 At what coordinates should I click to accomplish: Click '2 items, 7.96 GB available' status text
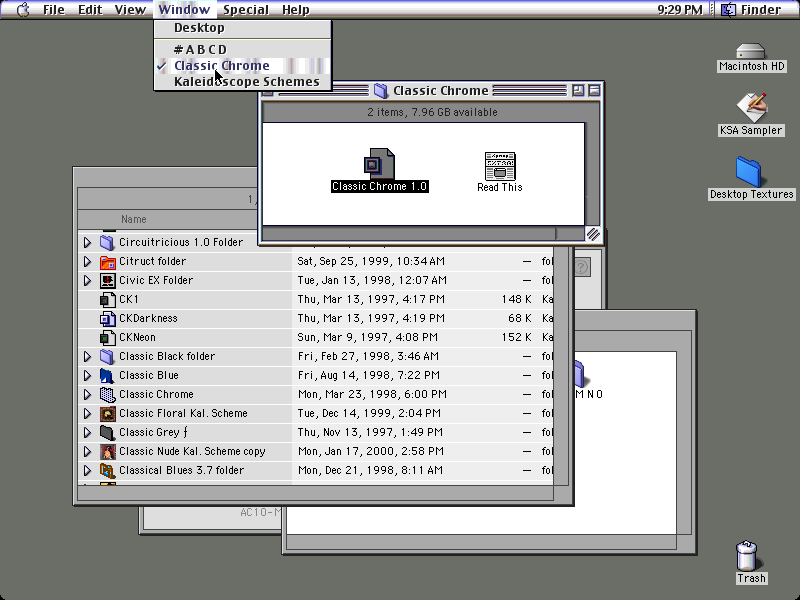pos(432,112)
